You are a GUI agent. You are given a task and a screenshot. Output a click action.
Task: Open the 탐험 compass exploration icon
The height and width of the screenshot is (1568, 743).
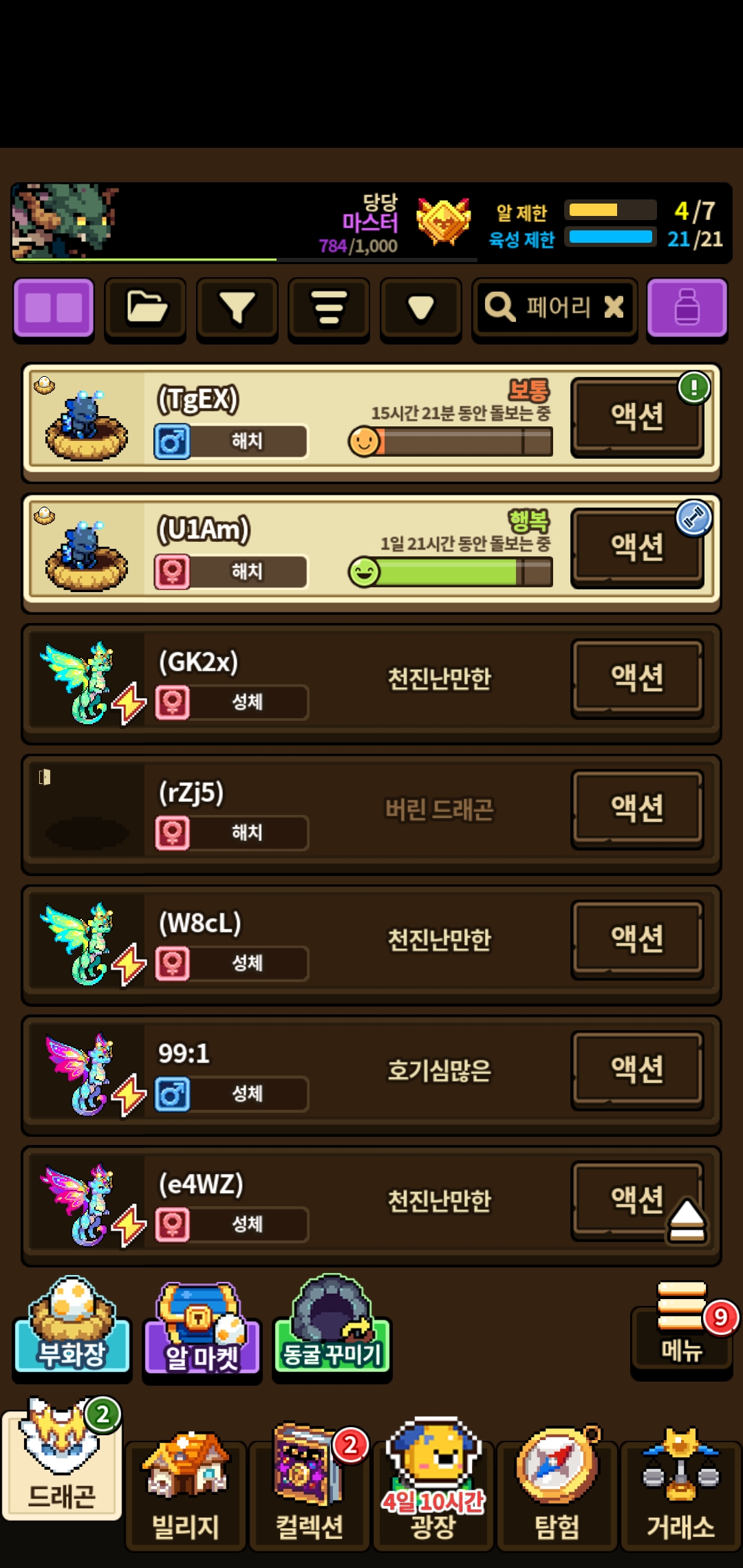[557, 1489]
